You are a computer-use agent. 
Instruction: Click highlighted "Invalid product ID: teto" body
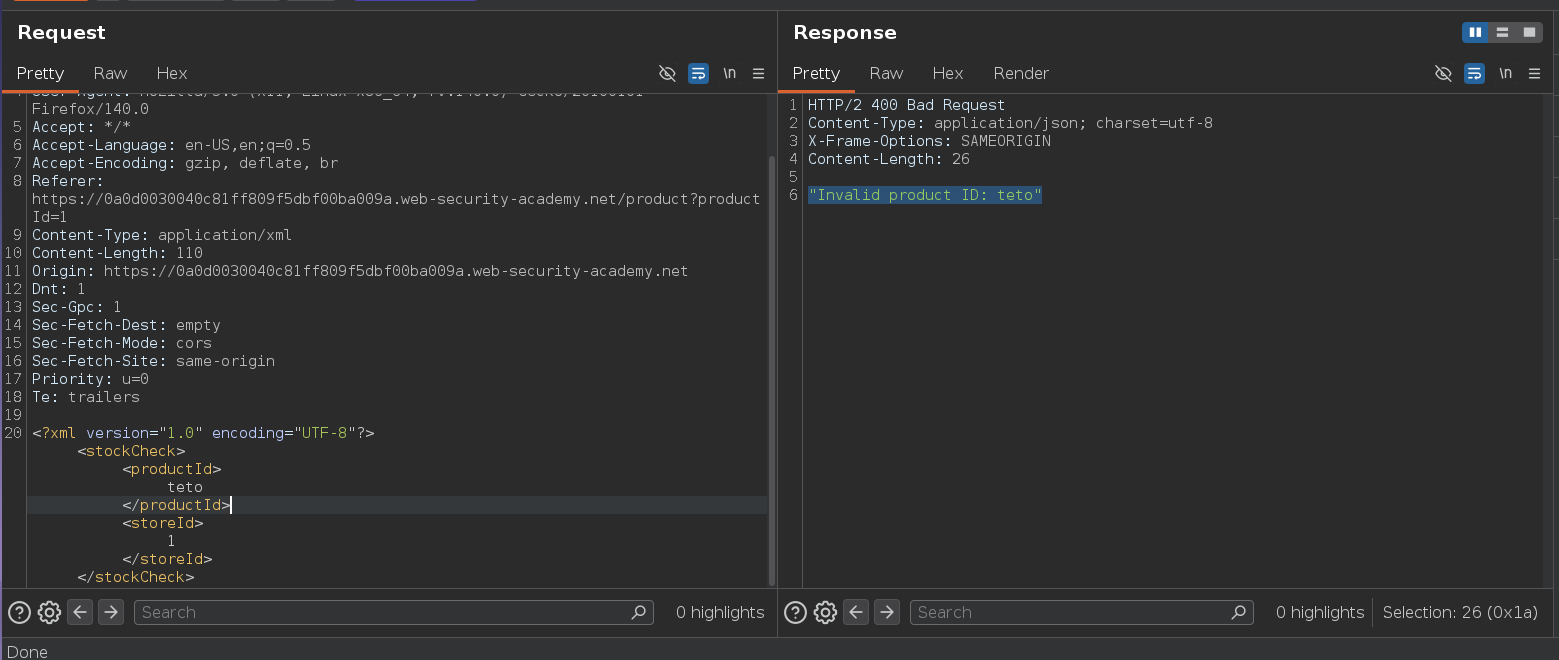click(x=925, y=195)
